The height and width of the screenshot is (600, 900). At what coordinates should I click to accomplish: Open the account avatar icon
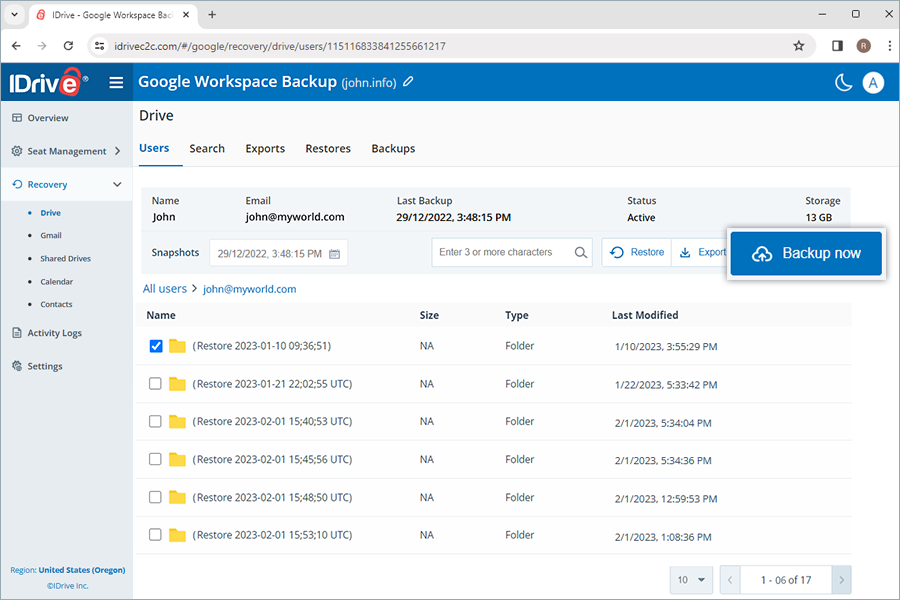click(x=873, y=83)
